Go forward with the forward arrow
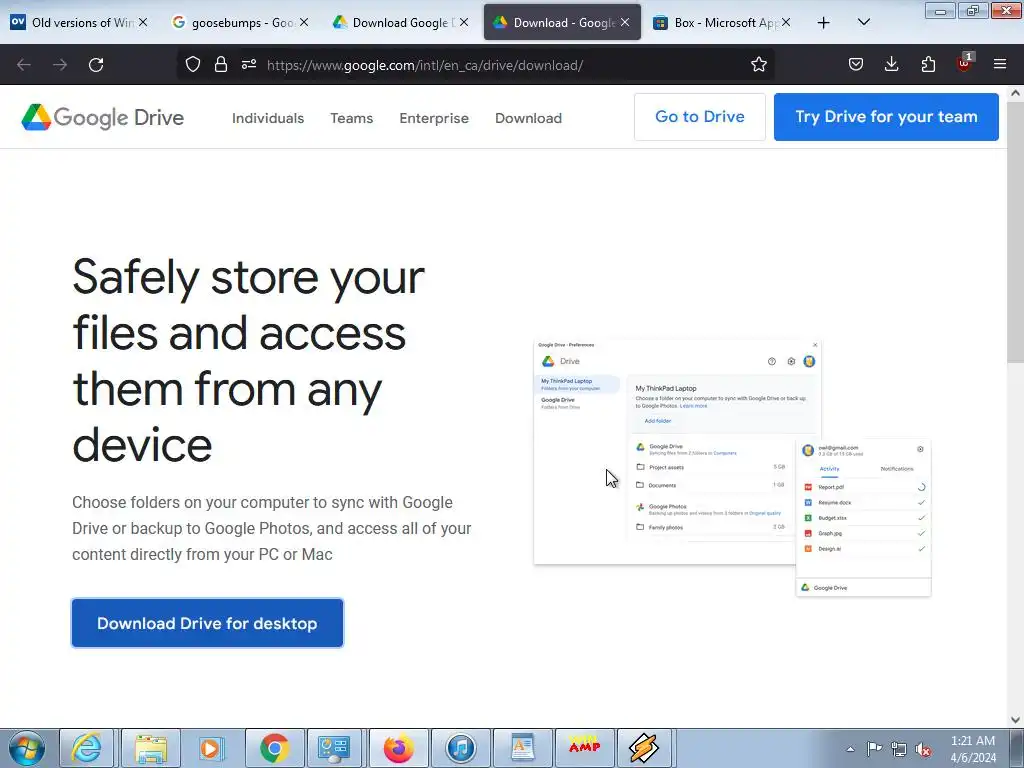The height and width of the screenshot is (768, 1024). pyautogui.click(x=60, y=65)
